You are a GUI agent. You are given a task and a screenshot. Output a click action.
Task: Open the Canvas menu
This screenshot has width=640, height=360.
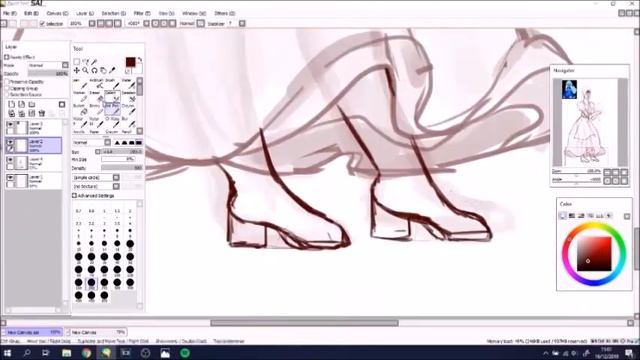pyautogui.click(x=57, y=13)
